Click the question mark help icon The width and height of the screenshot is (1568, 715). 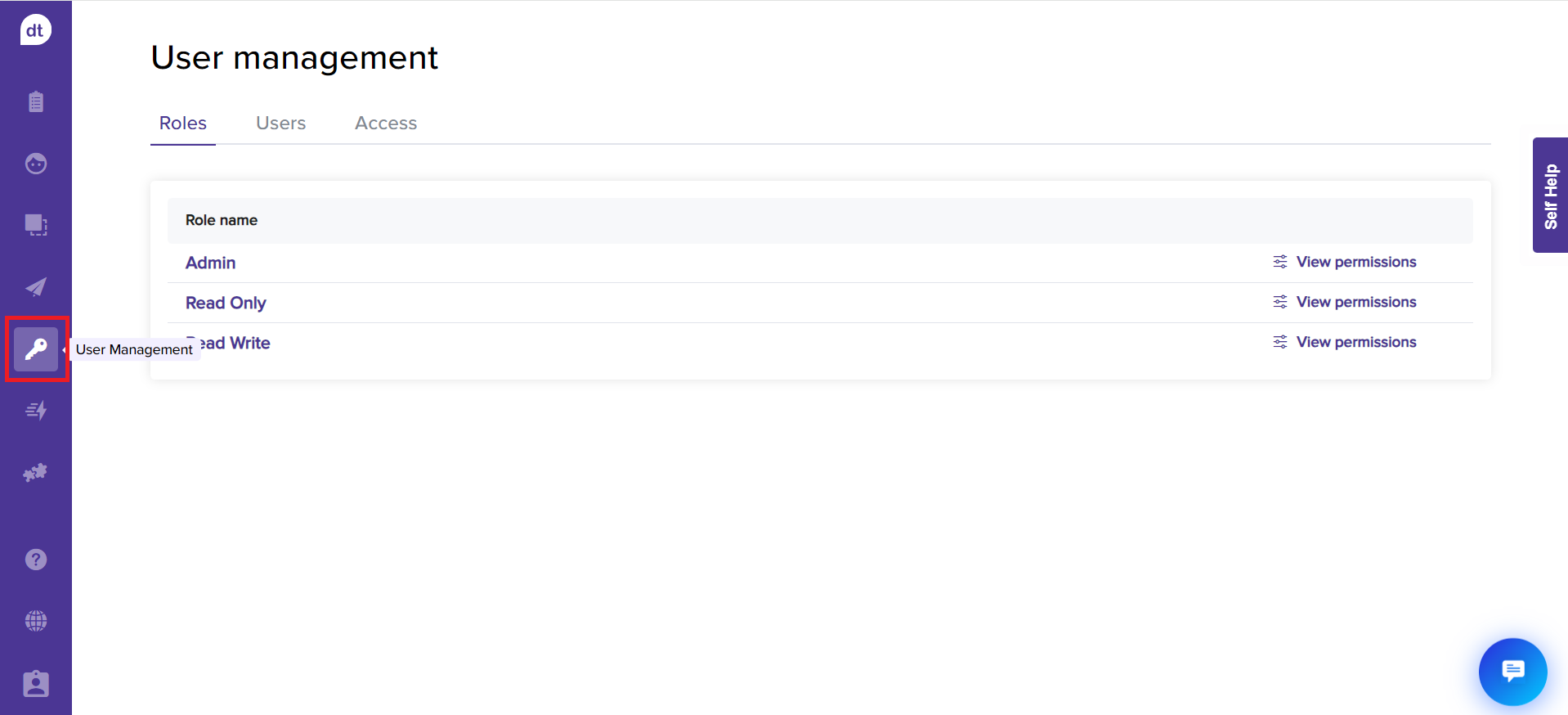[x=36, y=559]
